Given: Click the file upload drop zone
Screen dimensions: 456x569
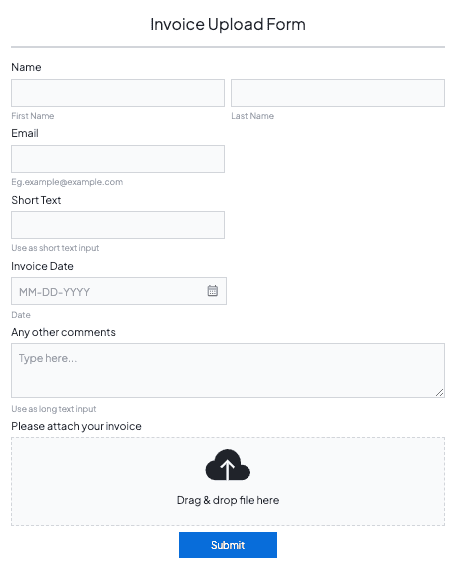Looking at the screenshot, I should tap(228, 482).
